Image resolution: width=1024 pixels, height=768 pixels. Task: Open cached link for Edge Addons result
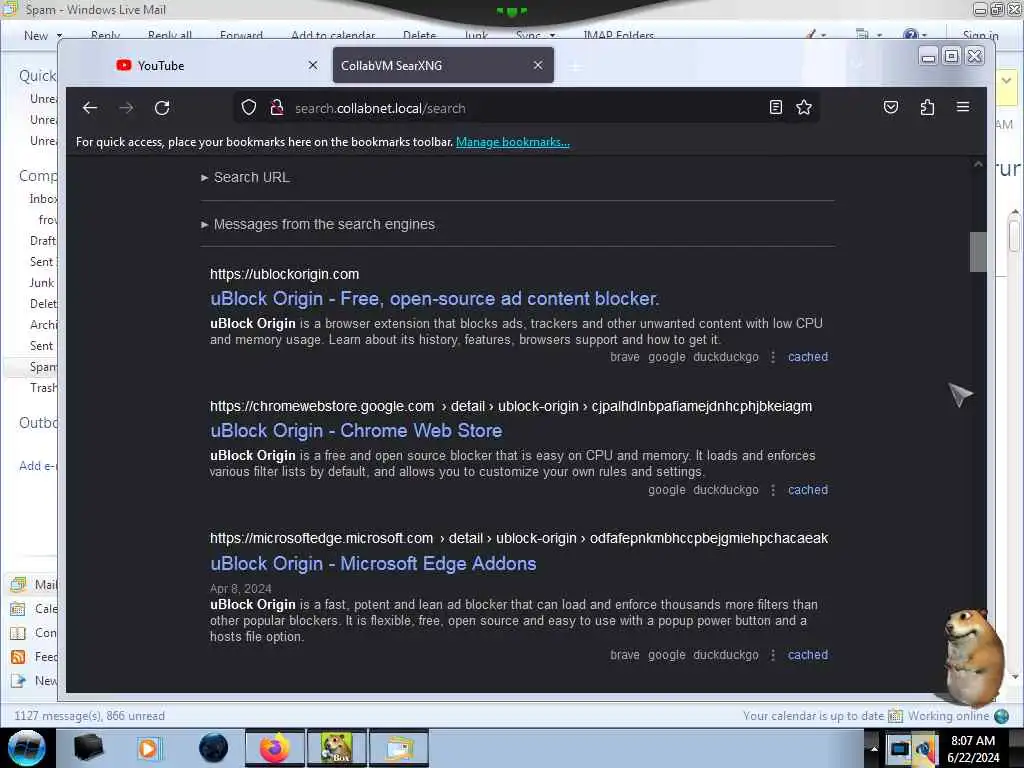tap(808, 654)
